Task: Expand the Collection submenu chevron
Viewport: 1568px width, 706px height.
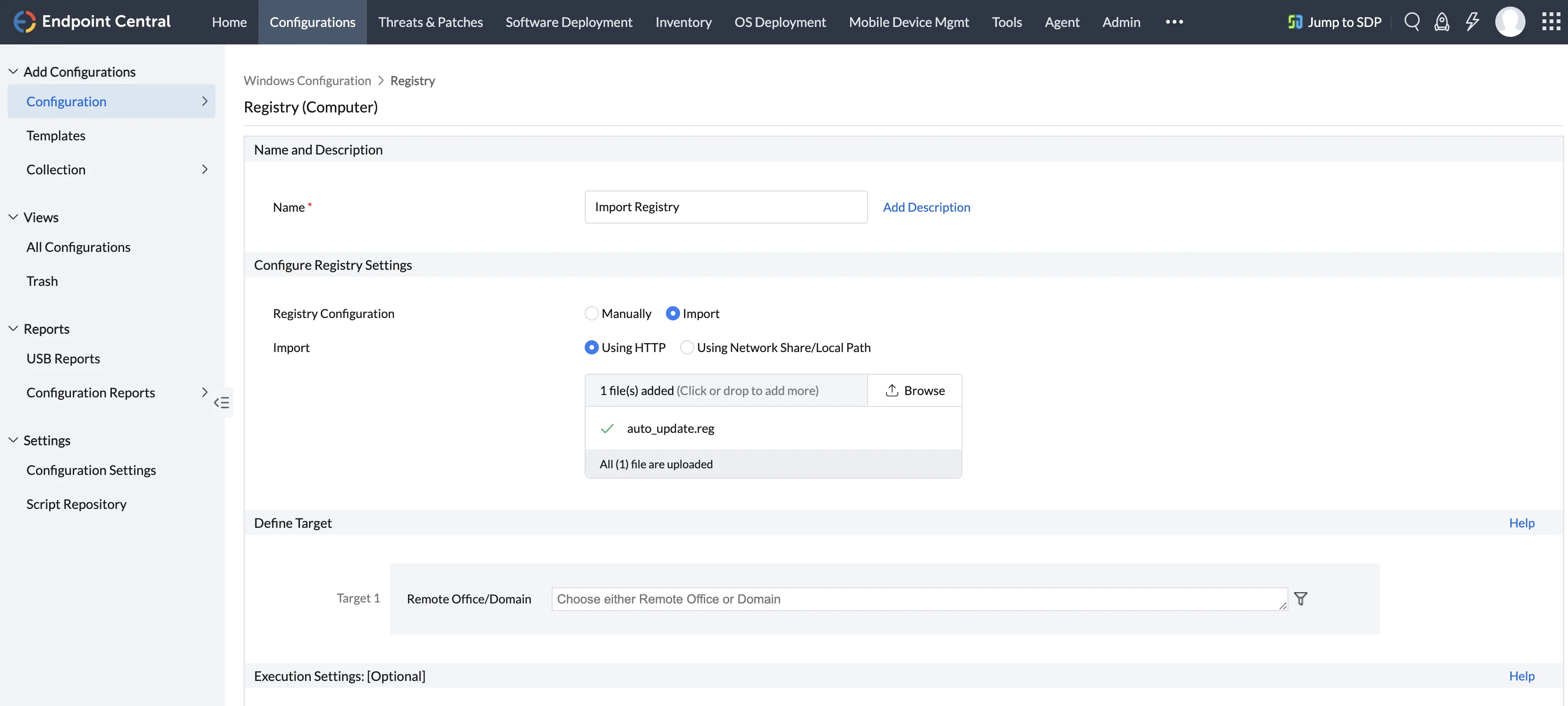Action: [205, 169]
